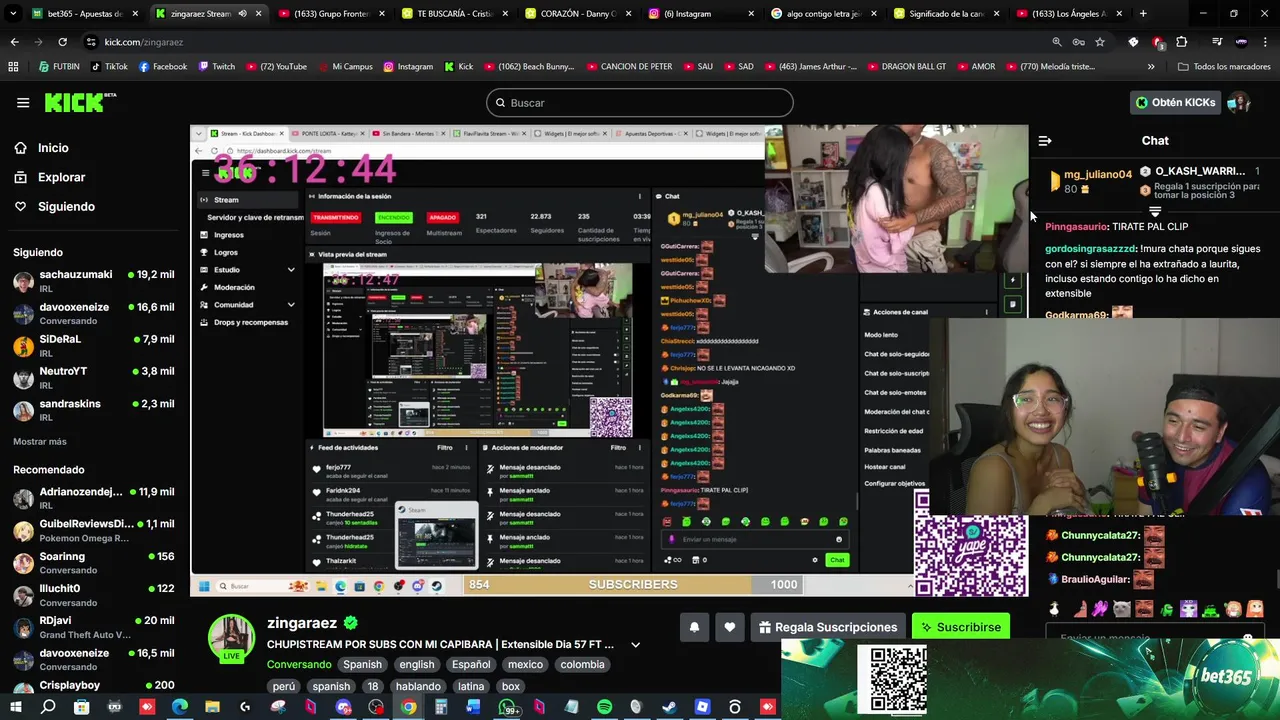Open Microsoft Edge from taskbar

[x=179, y=707]
